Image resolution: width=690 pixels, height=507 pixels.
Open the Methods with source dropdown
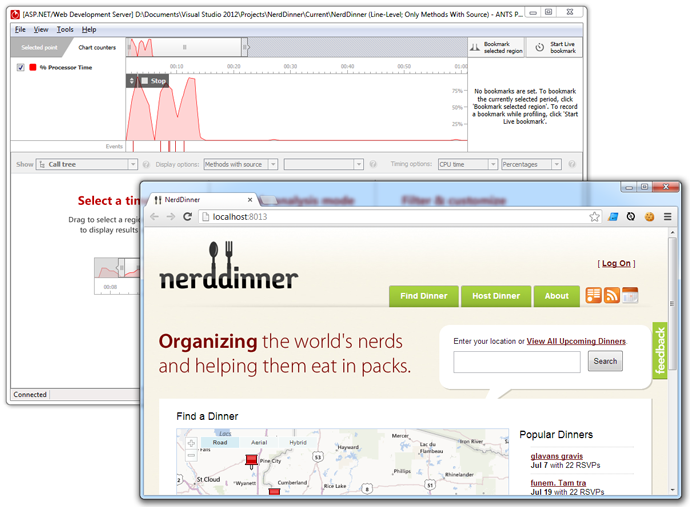pyautogui.click(x=240, y=164)
